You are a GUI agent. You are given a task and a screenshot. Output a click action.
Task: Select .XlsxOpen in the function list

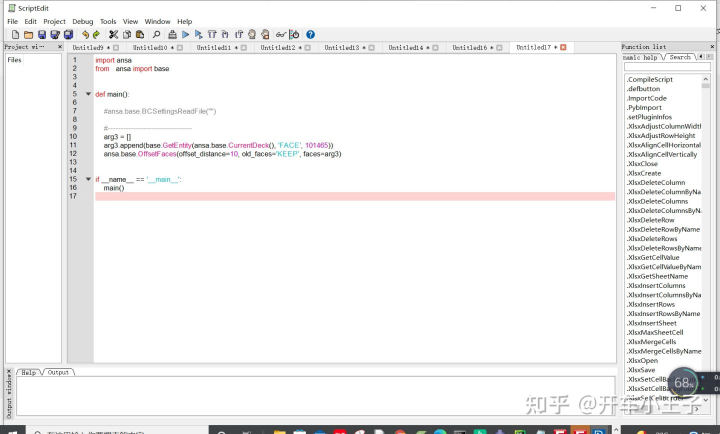[642, 361]
